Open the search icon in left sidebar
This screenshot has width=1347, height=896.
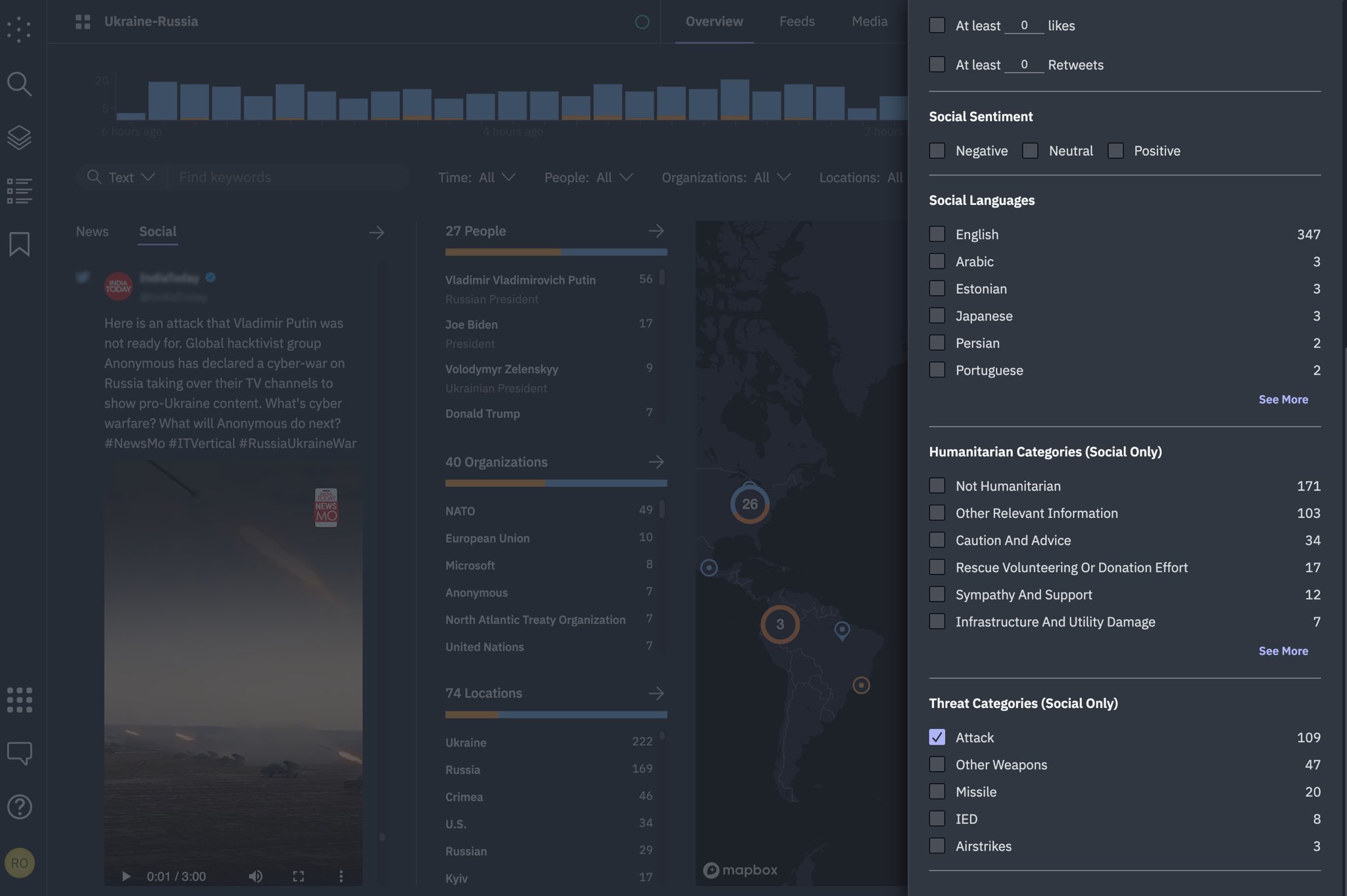[x=19, y=83]
